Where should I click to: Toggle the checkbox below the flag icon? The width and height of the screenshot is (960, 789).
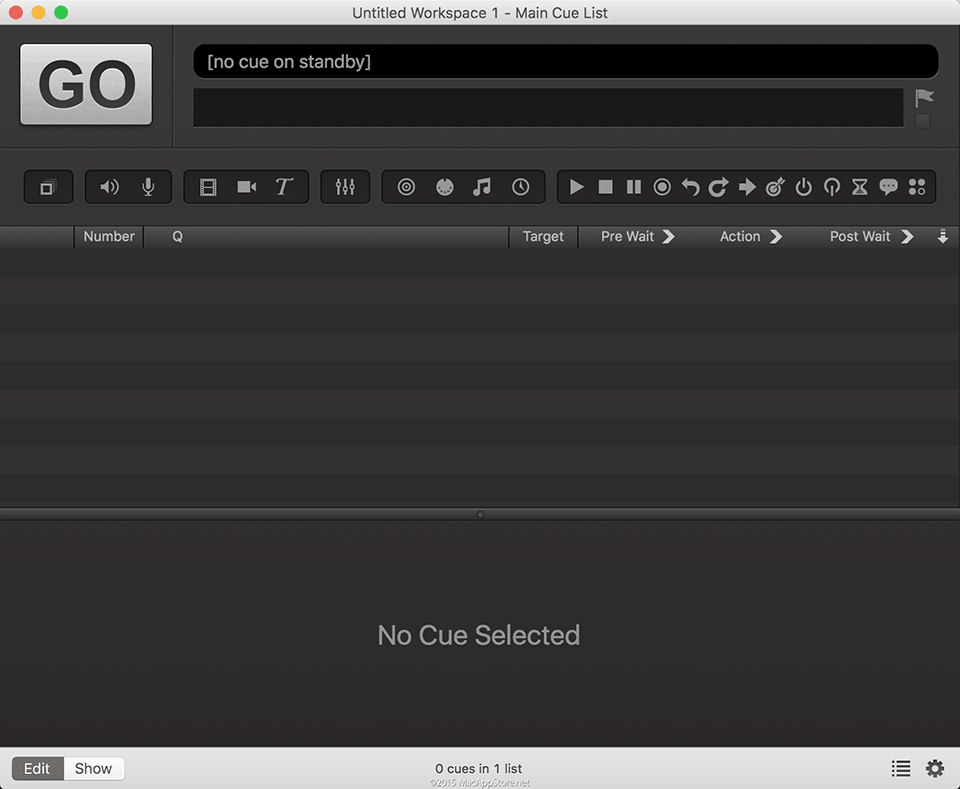(922, 121)
